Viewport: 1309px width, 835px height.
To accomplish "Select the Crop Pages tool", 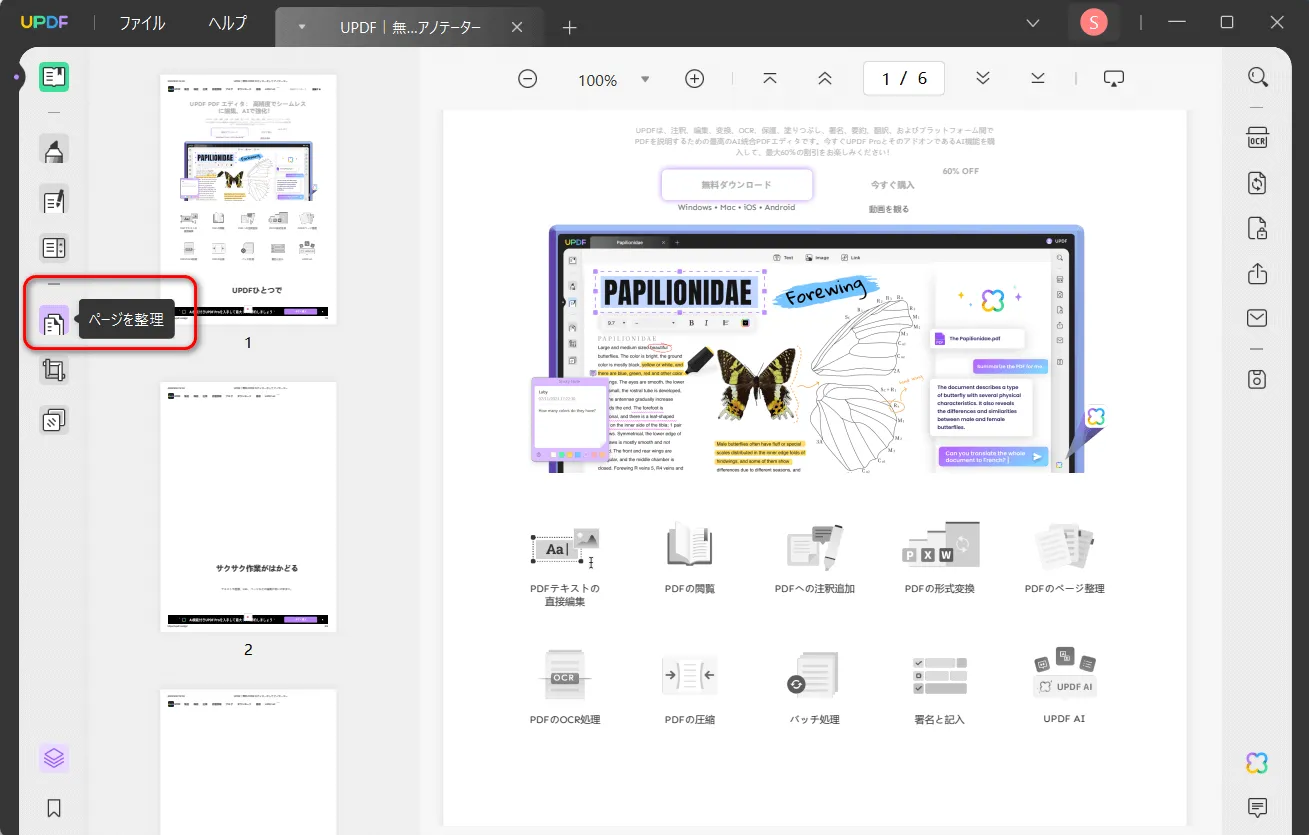I will [x=54, y=371].
